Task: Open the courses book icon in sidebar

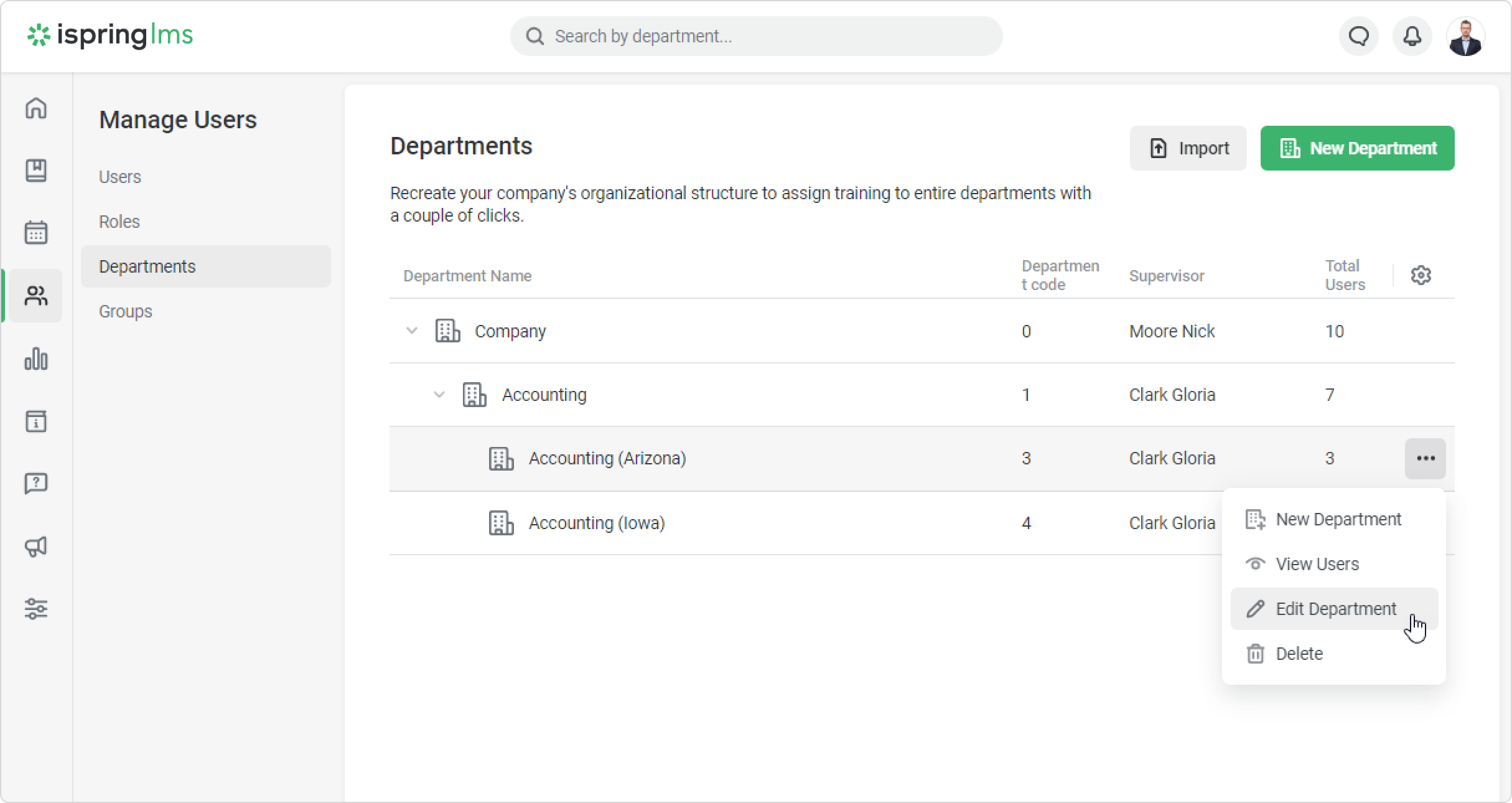Action: [x=36, y=171]
